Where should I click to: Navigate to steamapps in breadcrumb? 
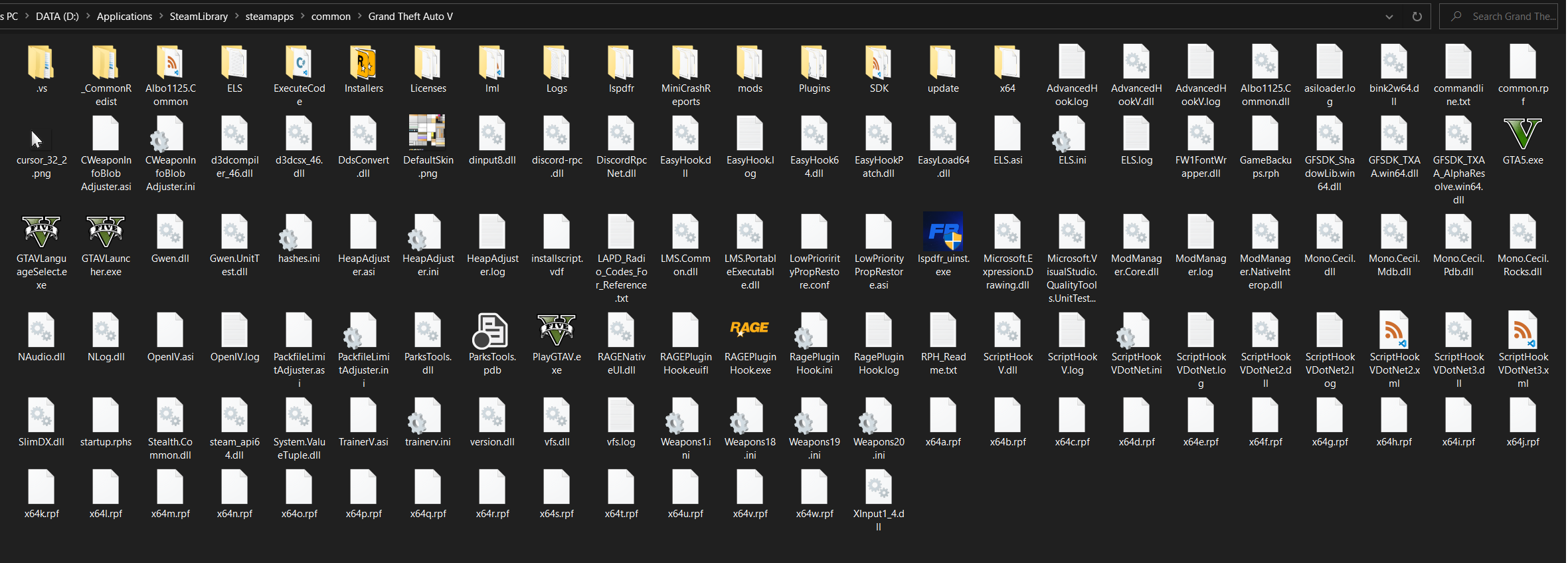269,16
